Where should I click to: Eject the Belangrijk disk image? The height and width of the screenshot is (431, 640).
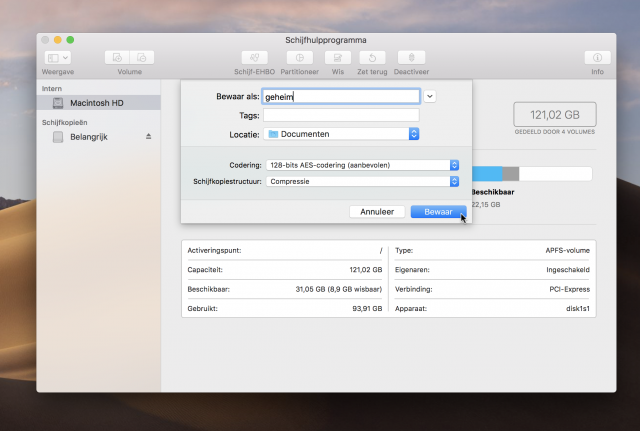(149, 136)
